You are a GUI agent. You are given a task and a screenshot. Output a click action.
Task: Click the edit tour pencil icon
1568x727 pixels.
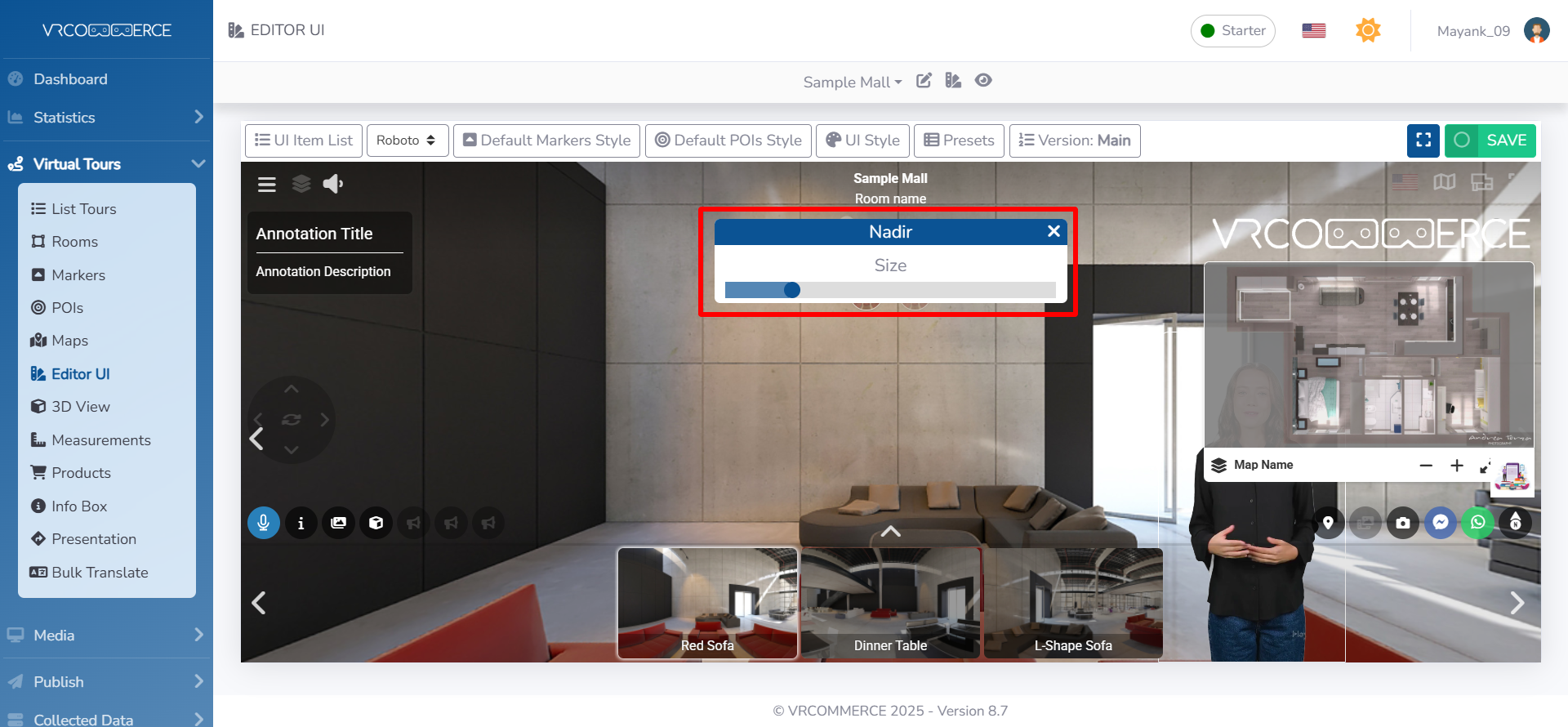click(924, 81)
